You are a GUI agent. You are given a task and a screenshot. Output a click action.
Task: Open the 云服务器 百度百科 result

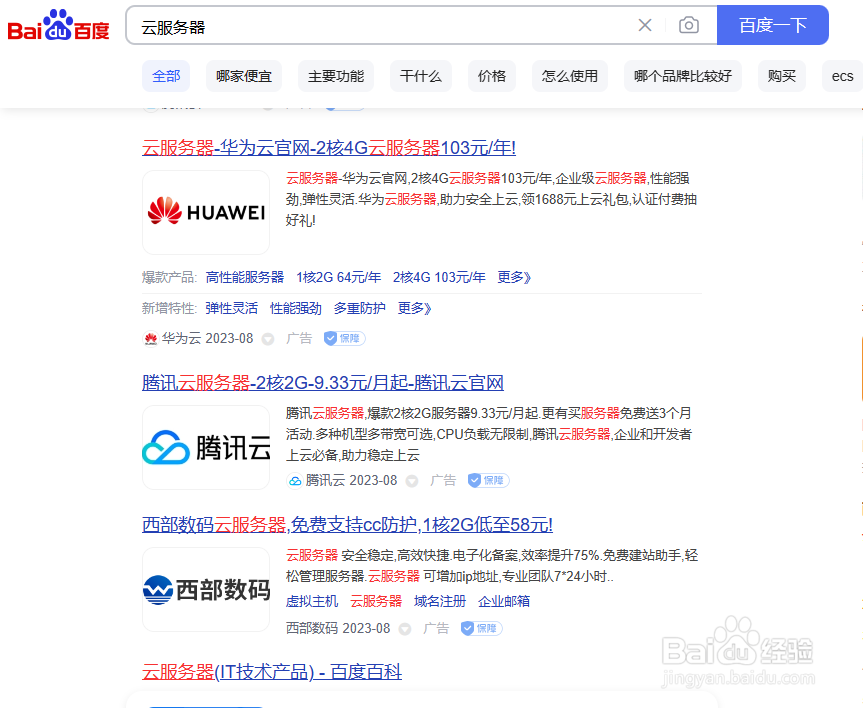coord(272,672)
